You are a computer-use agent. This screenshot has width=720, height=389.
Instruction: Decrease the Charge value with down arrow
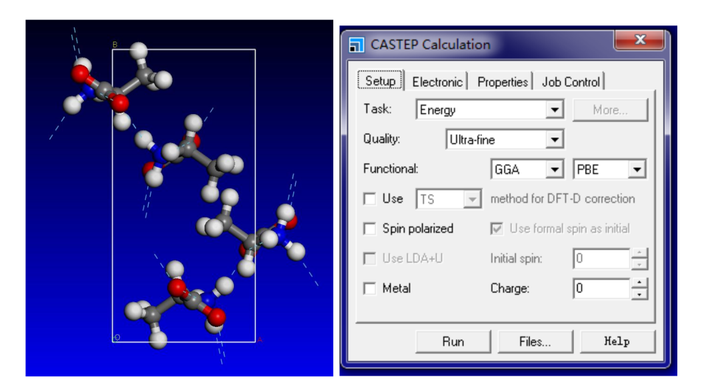[x=639, y=294]
